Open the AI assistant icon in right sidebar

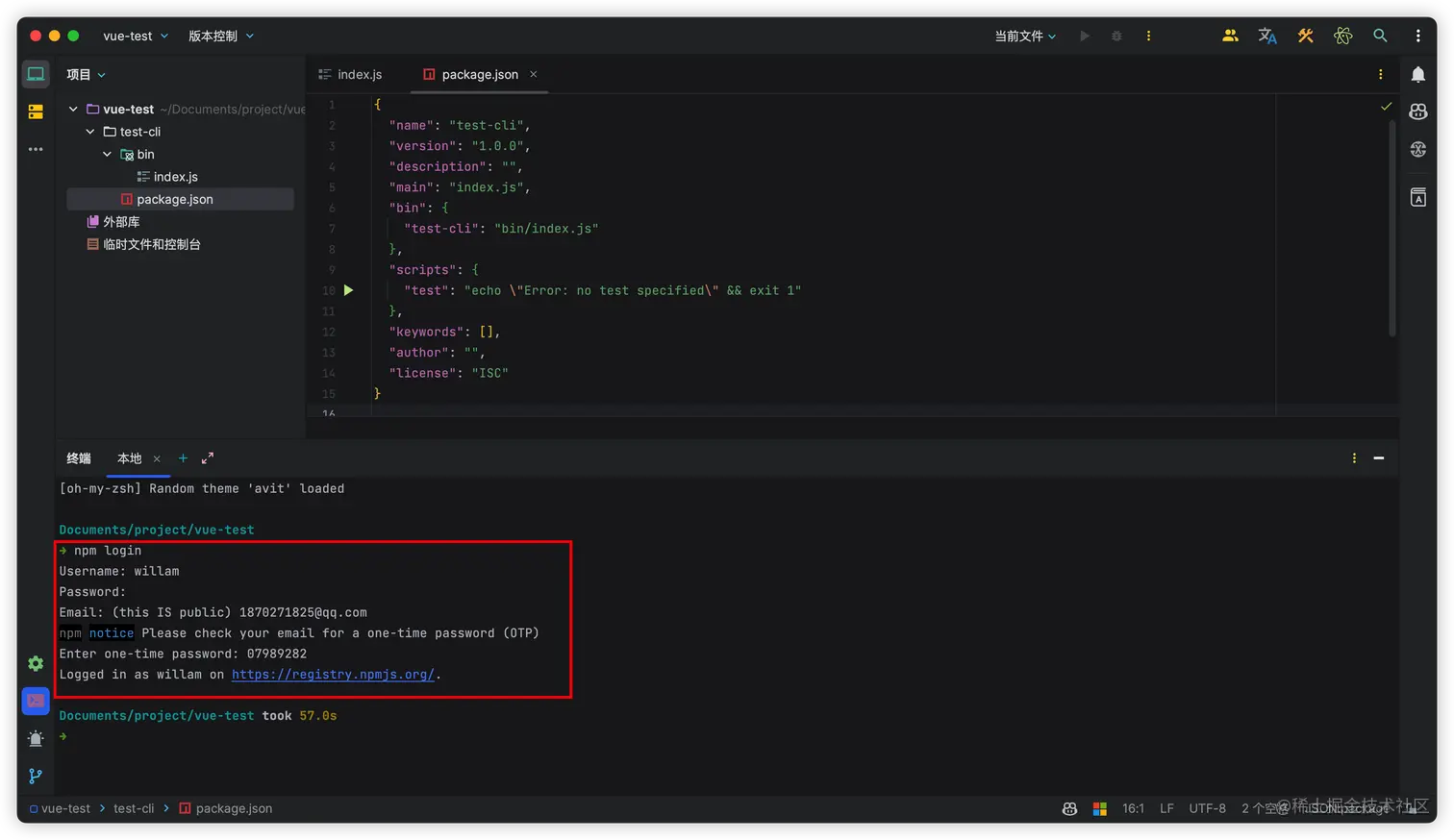click(x=1417, y=149)
